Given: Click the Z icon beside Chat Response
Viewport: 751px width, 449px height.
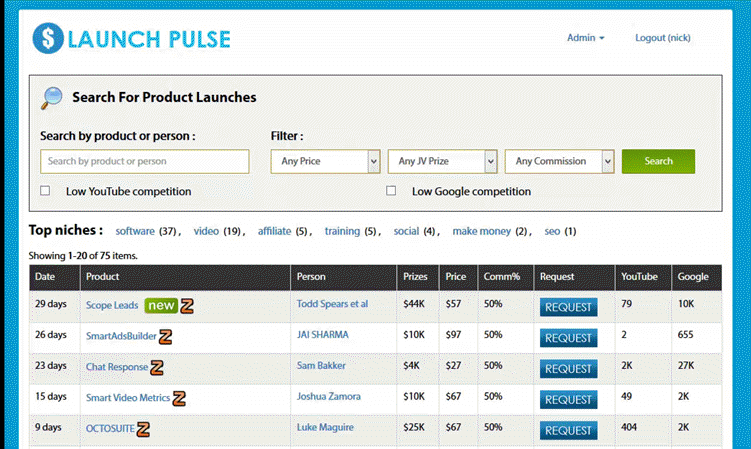Looking at the screenshot, I should (x=157, y=368).
